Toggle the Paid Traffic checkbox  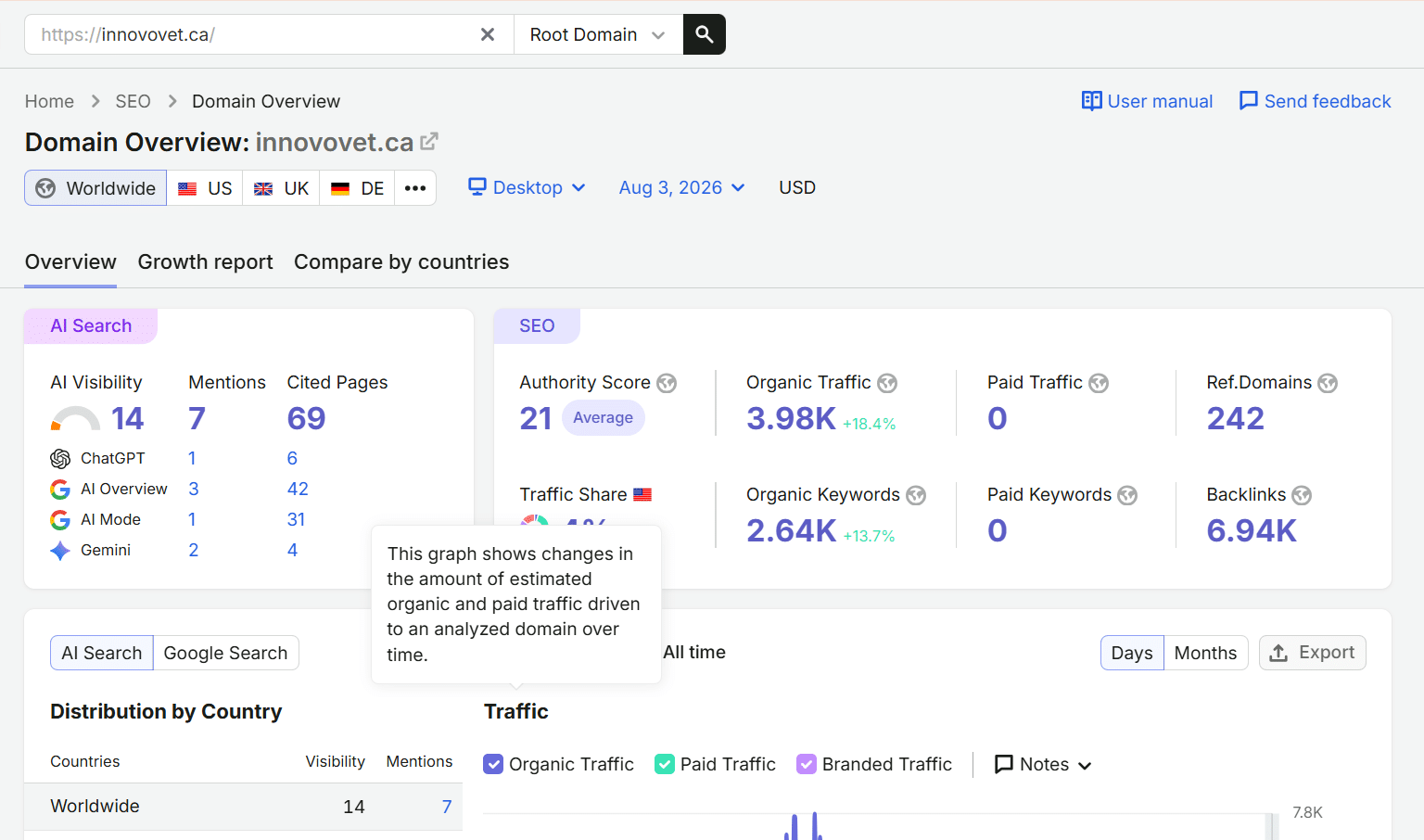(665, 764)
